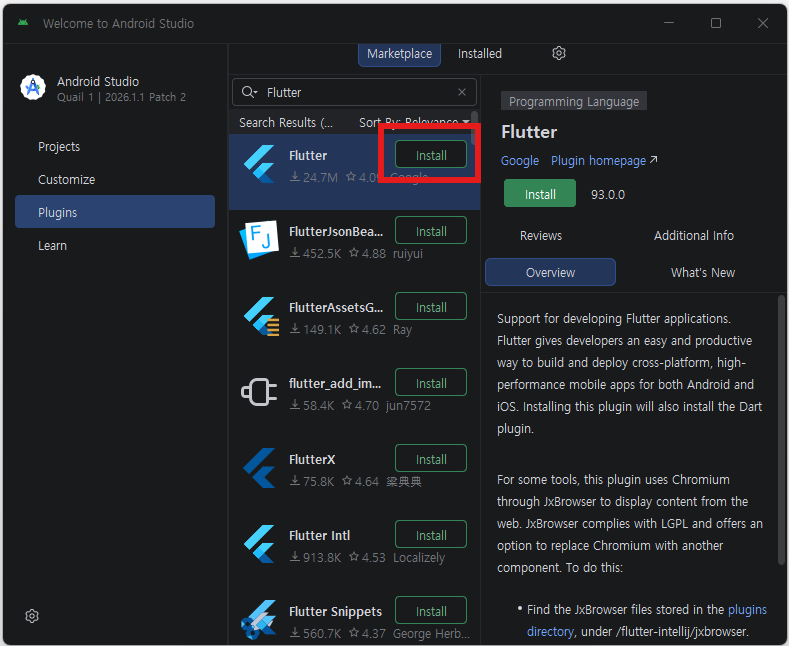Screen dimensions: 789x646
Task: Install Flutter from the list row
Action: (x=431, y=155)
